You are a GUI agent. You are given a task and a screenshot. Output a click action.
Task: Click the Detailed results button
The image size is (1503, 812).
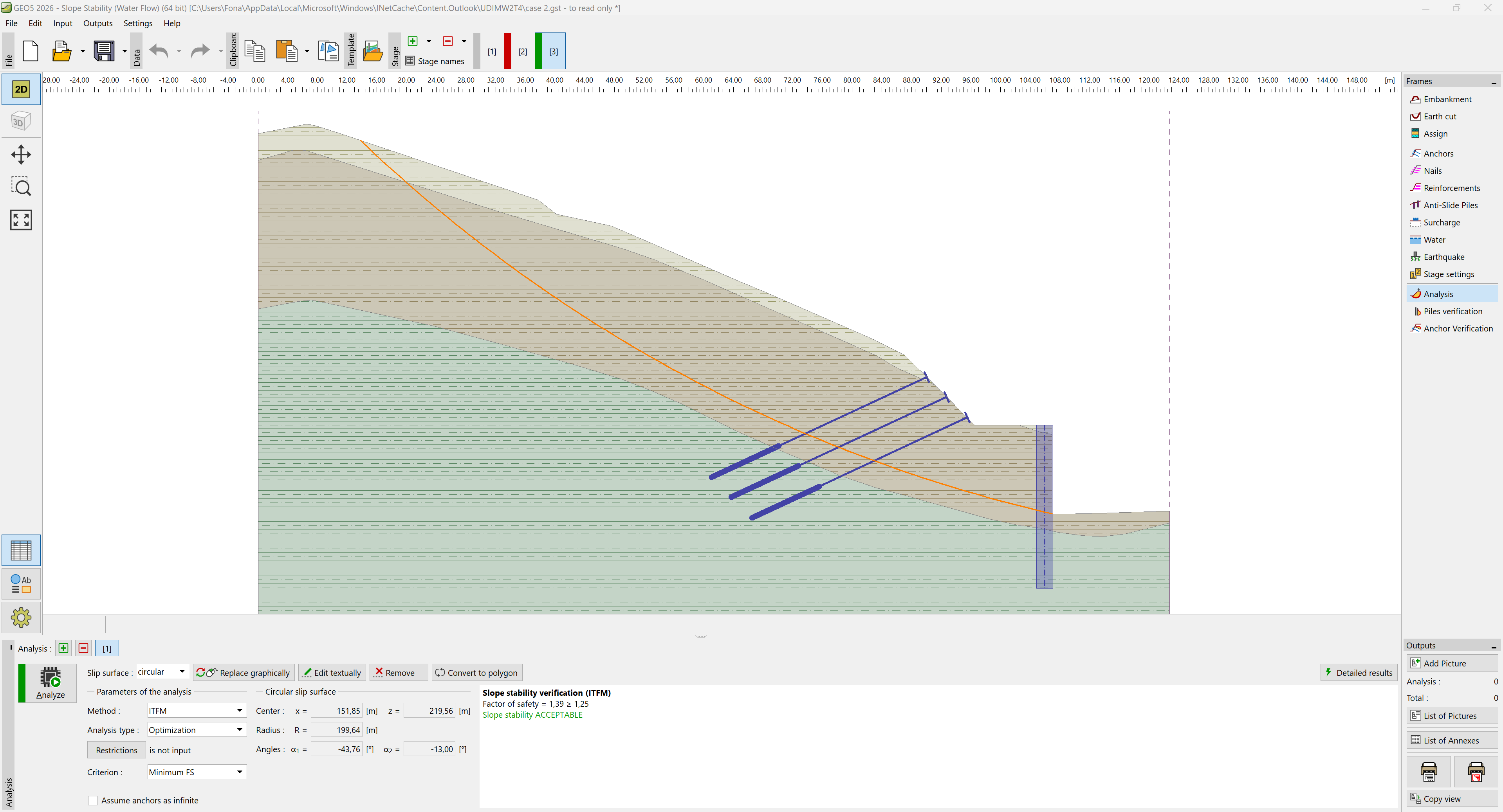click(1358, 673)
